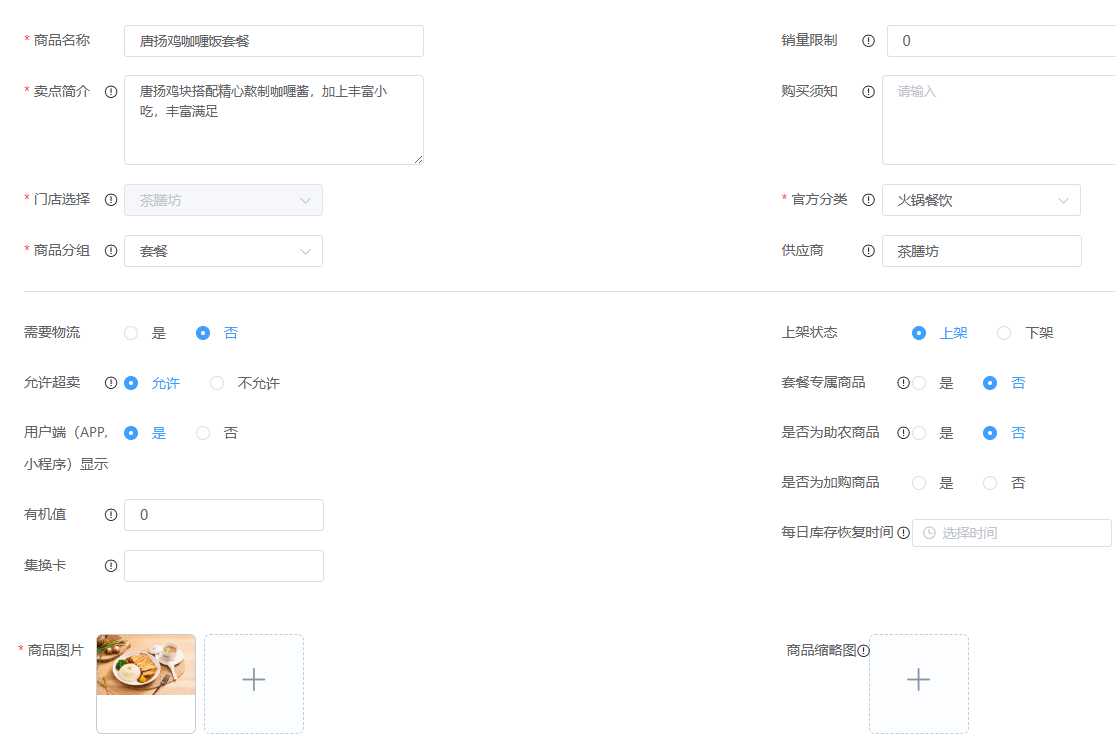Click the 卖点简介 text area
Viewport: 1116px width, 747px height.
point(273,119)
